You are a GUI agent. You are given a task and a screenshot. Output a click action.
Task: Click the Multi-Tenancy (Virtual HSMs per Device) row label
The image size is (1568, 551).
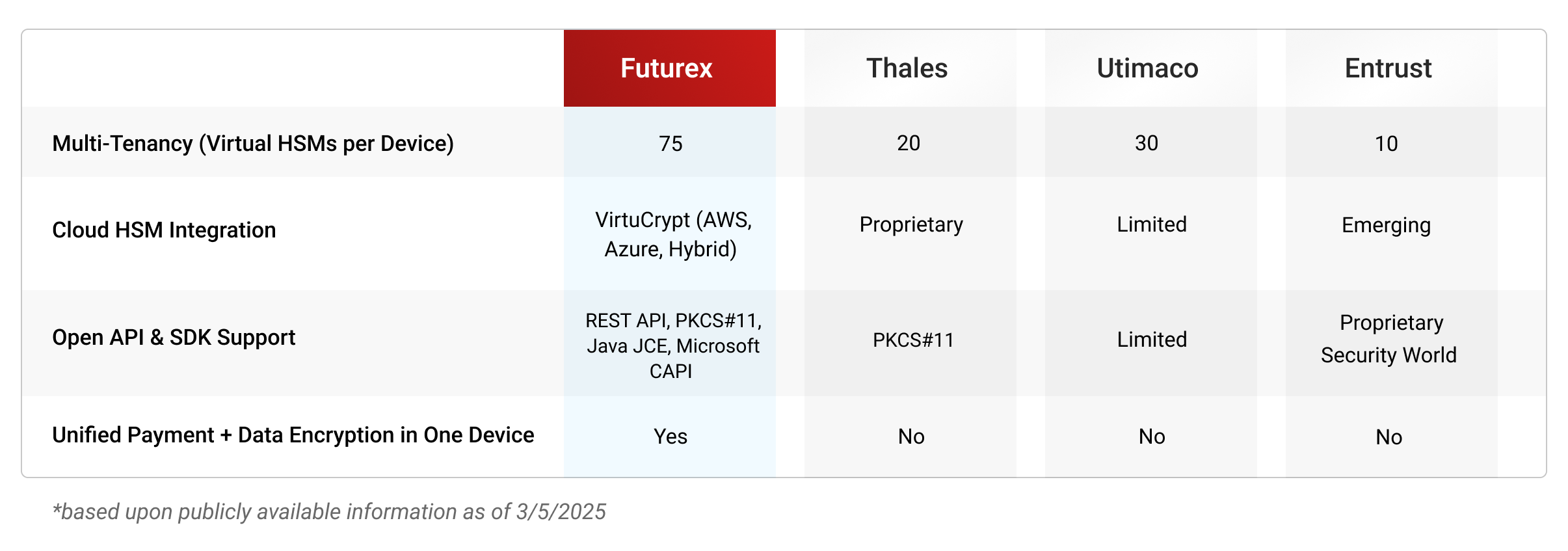(253, 143)
